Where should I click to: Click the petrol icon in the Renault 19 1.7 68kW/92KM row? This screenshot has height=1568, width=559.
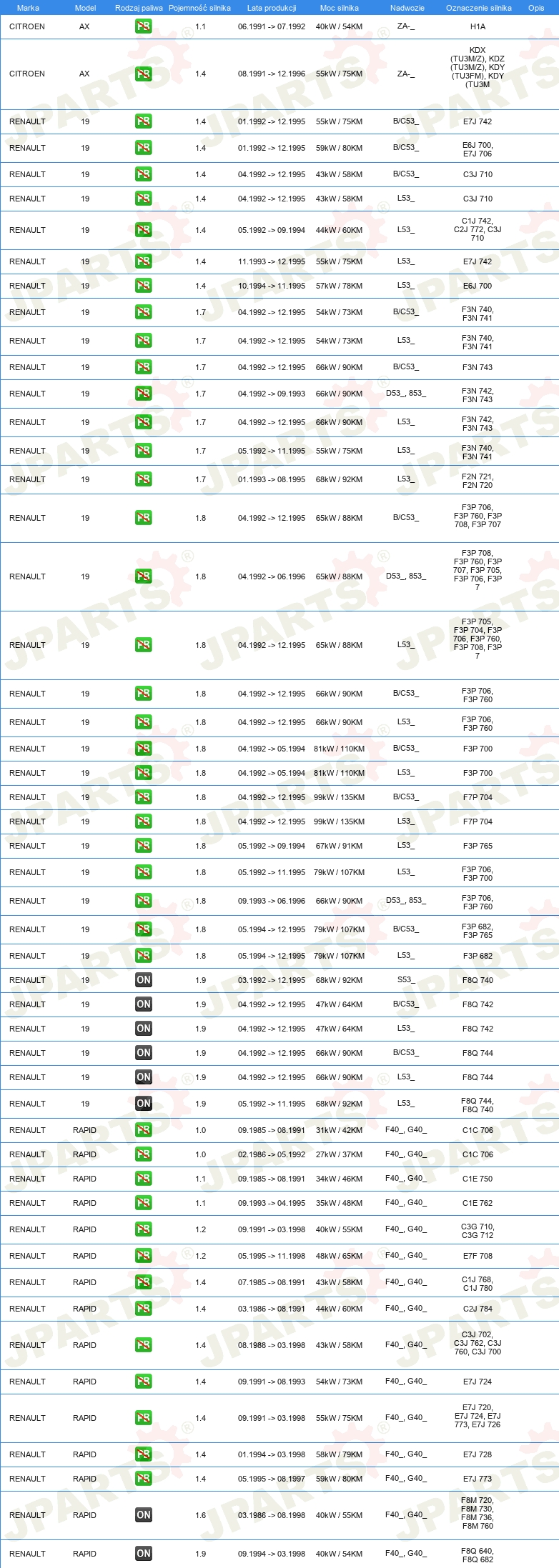click(x=143, y=479)
